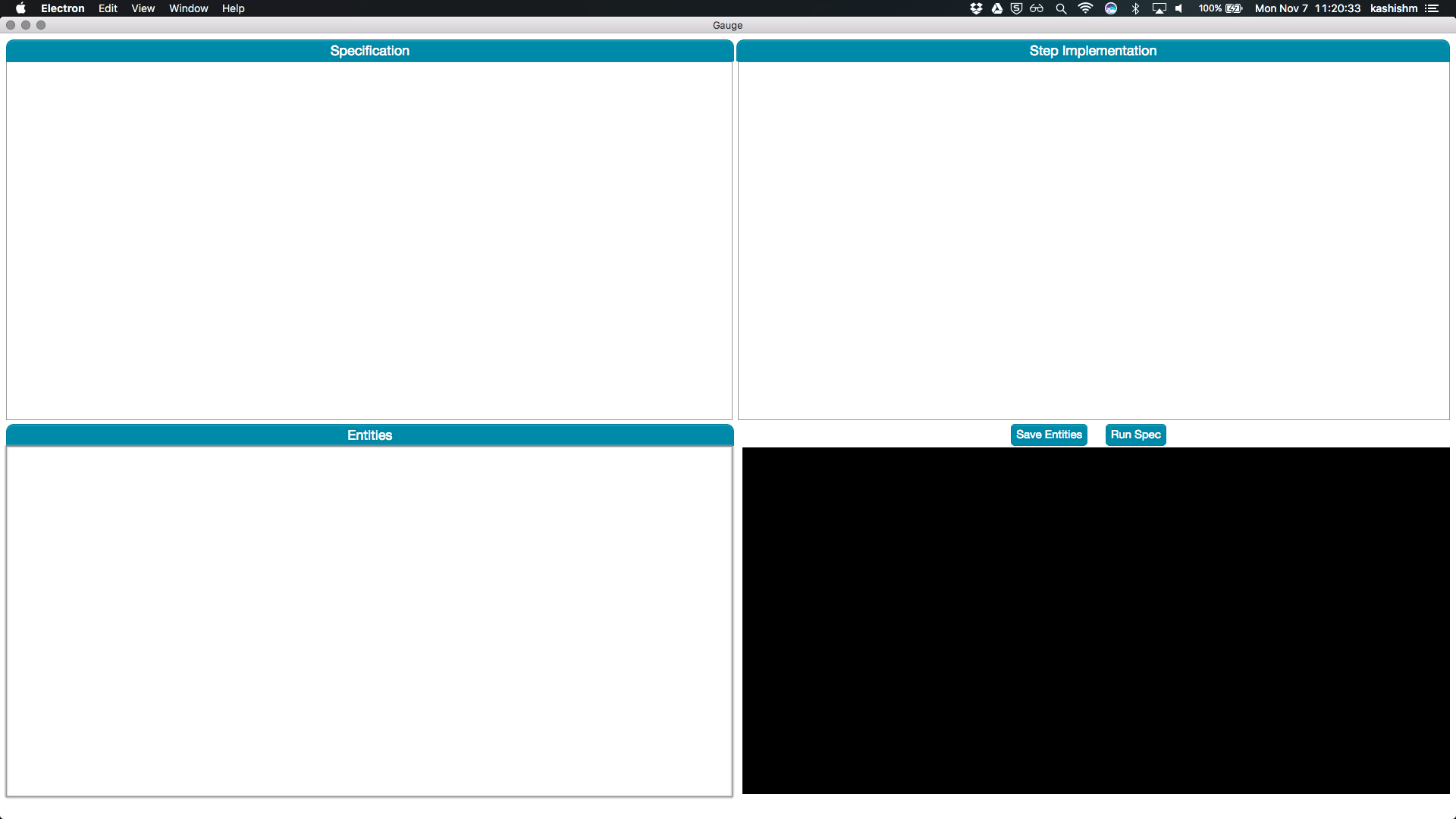Open AirPlay display icon
Screen dimensions: 1456x819
click(x=1159, y=8)
